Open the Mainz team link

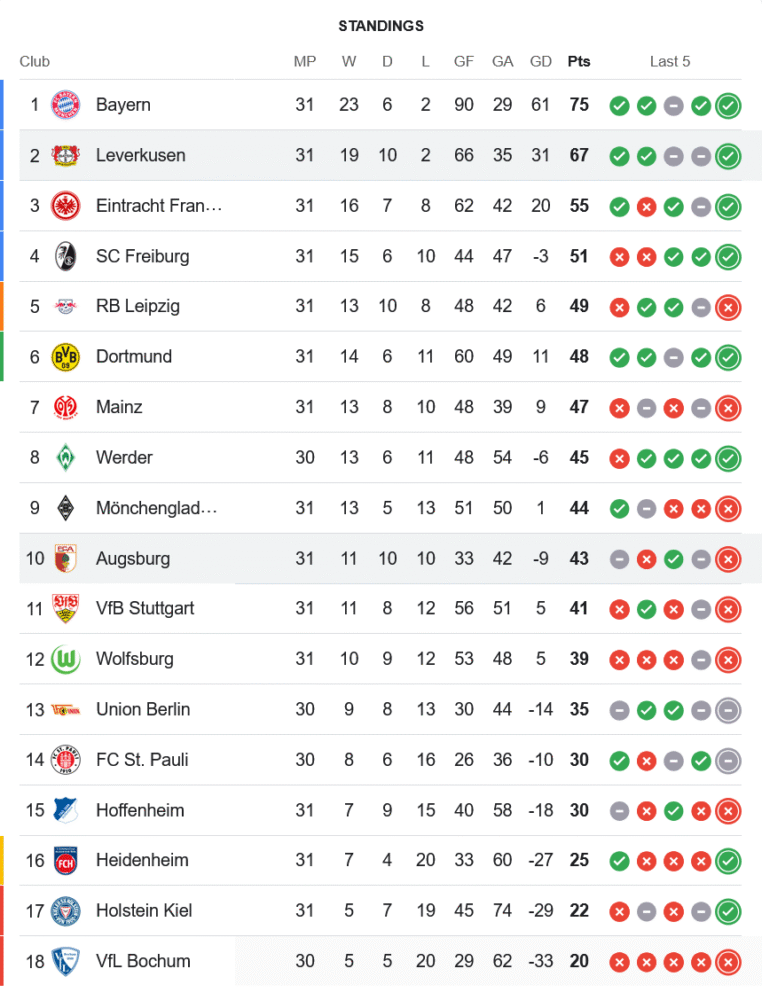pyautogui.click(x=119, y=407)
